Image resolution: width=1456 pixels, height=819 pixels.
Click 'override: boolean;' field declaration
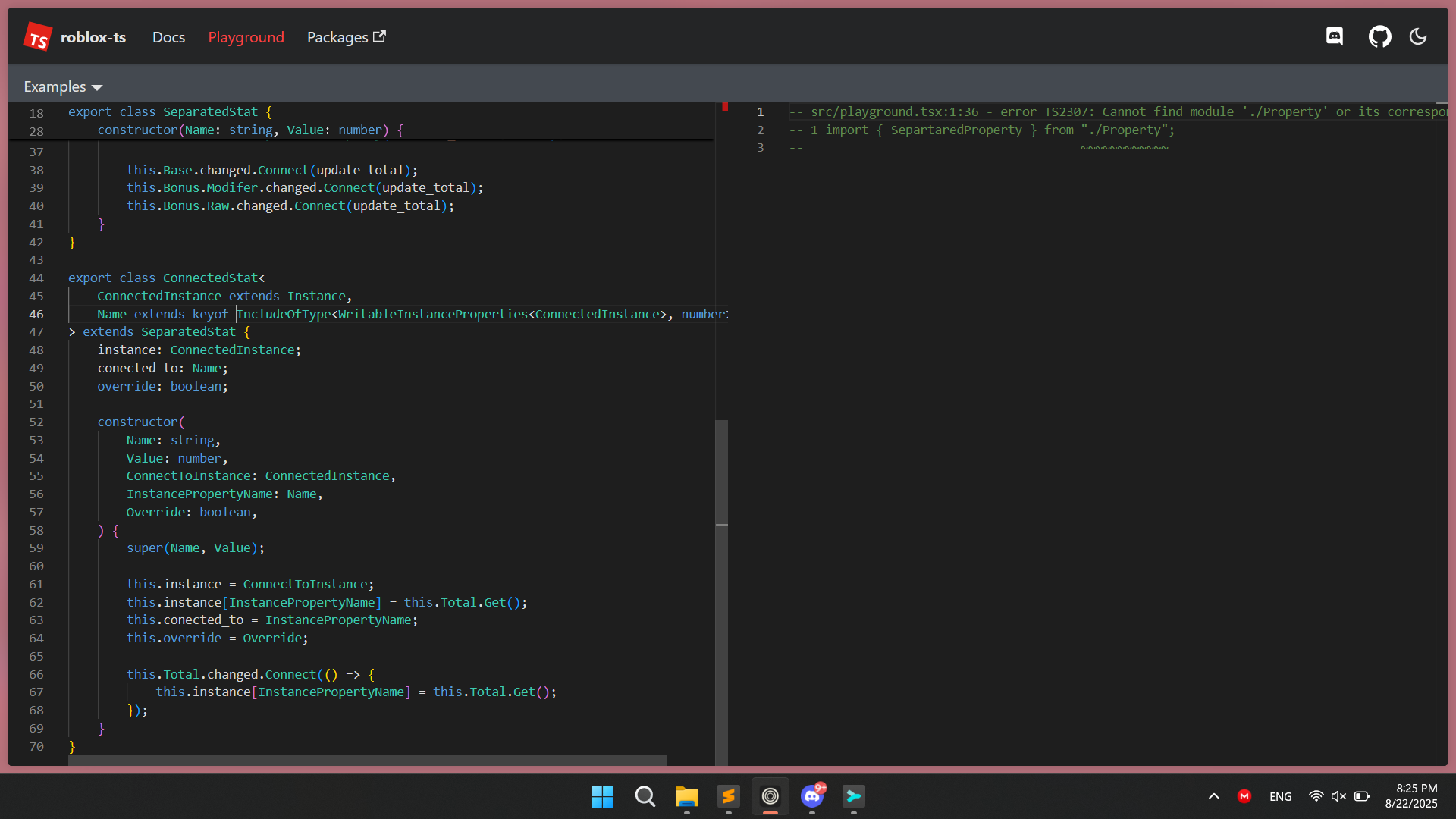coord(162,387)
